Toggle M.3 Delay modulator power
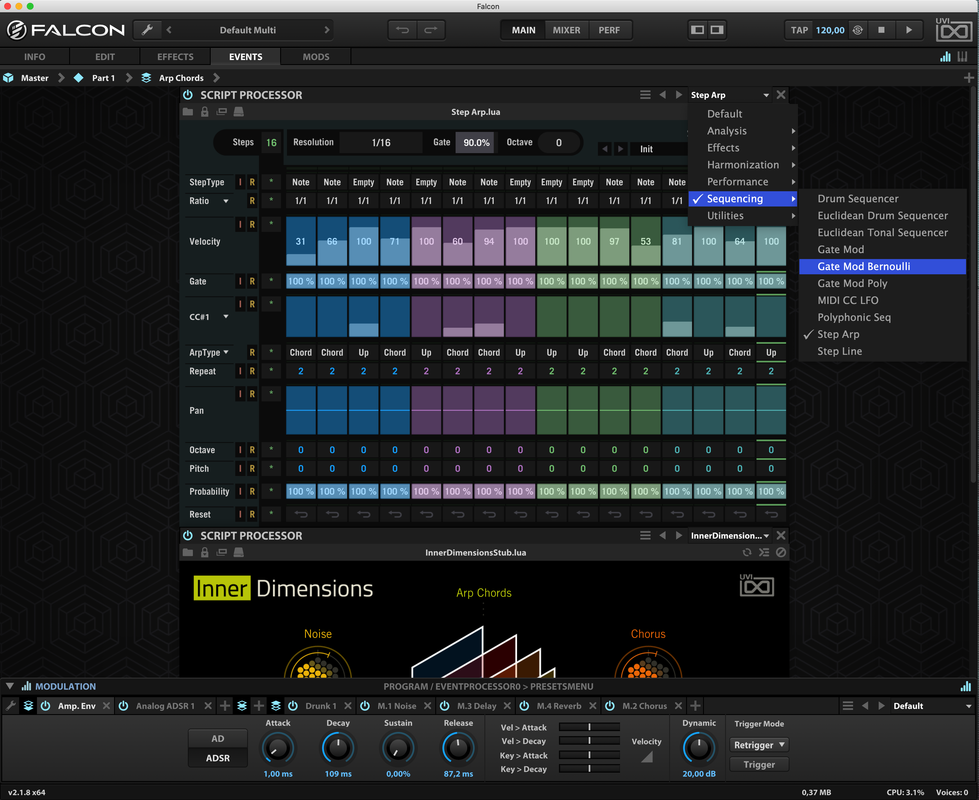Viewport: 979px width, 800px height. (x=445, y=706)
